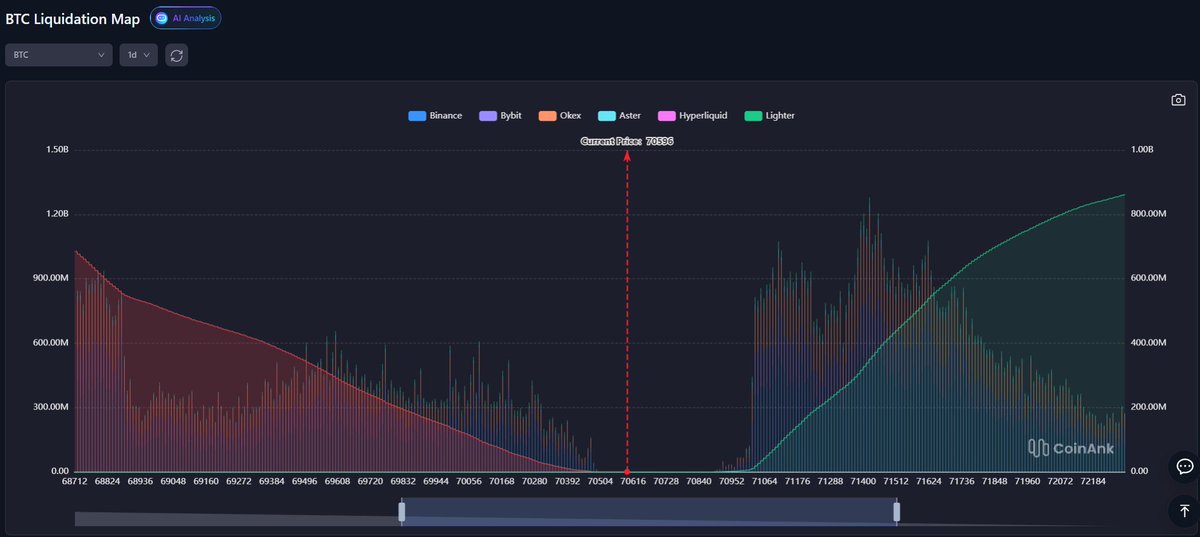Toggle Bybit series in legend
Screen dimensions: 1200x537
click(x=501, y=116)
